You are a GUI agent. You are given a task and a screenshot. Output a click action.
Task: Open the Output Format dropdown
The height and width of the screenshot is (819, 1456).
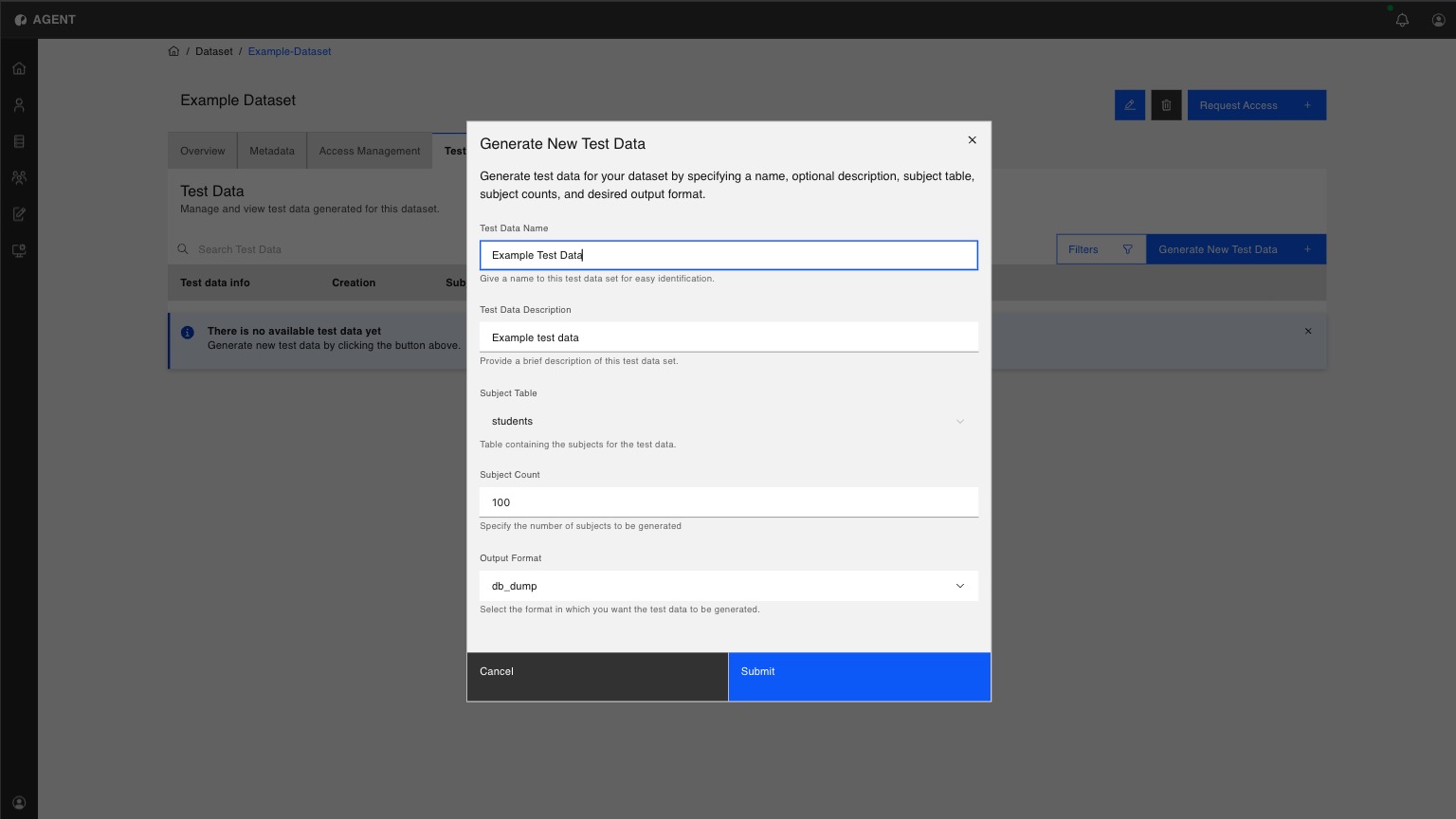pos(728,586)
